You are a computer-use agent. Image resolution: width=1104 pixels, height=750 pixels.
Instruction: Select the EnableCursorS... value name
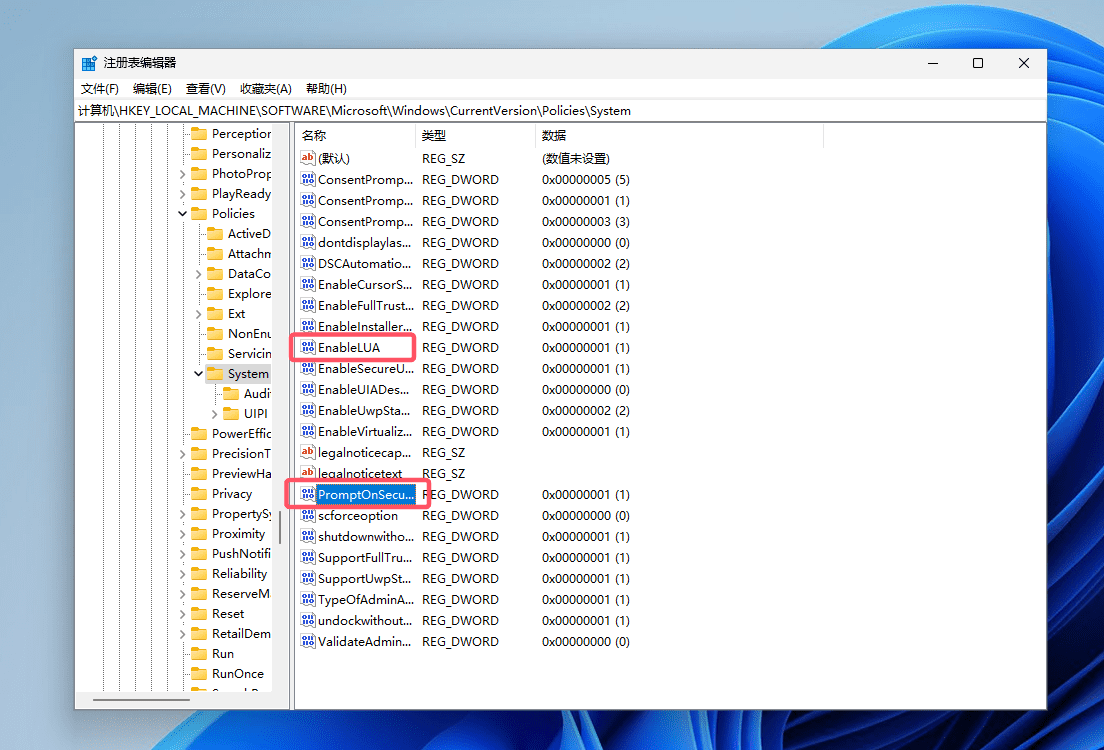365,285
